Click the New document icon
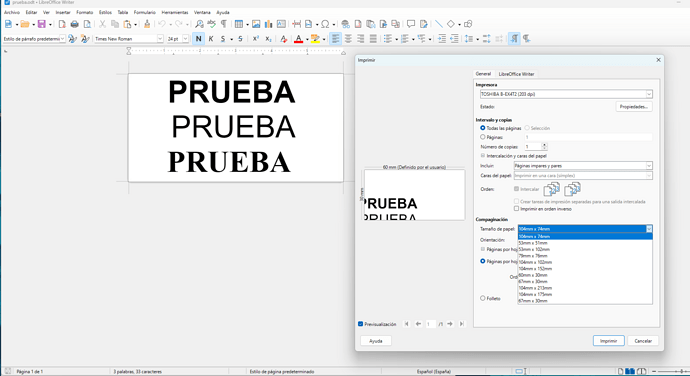The width and height of the screenshot is (690, 376). [8, 24]
